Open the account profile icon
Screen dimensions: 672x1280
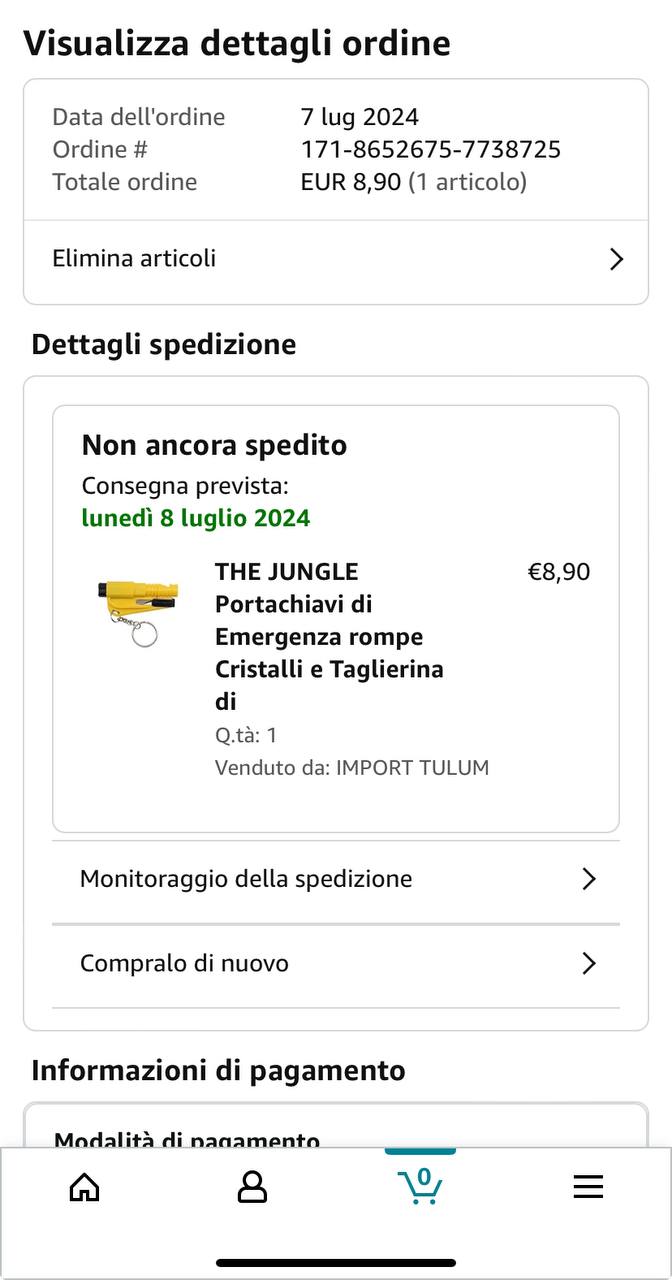252,1187
